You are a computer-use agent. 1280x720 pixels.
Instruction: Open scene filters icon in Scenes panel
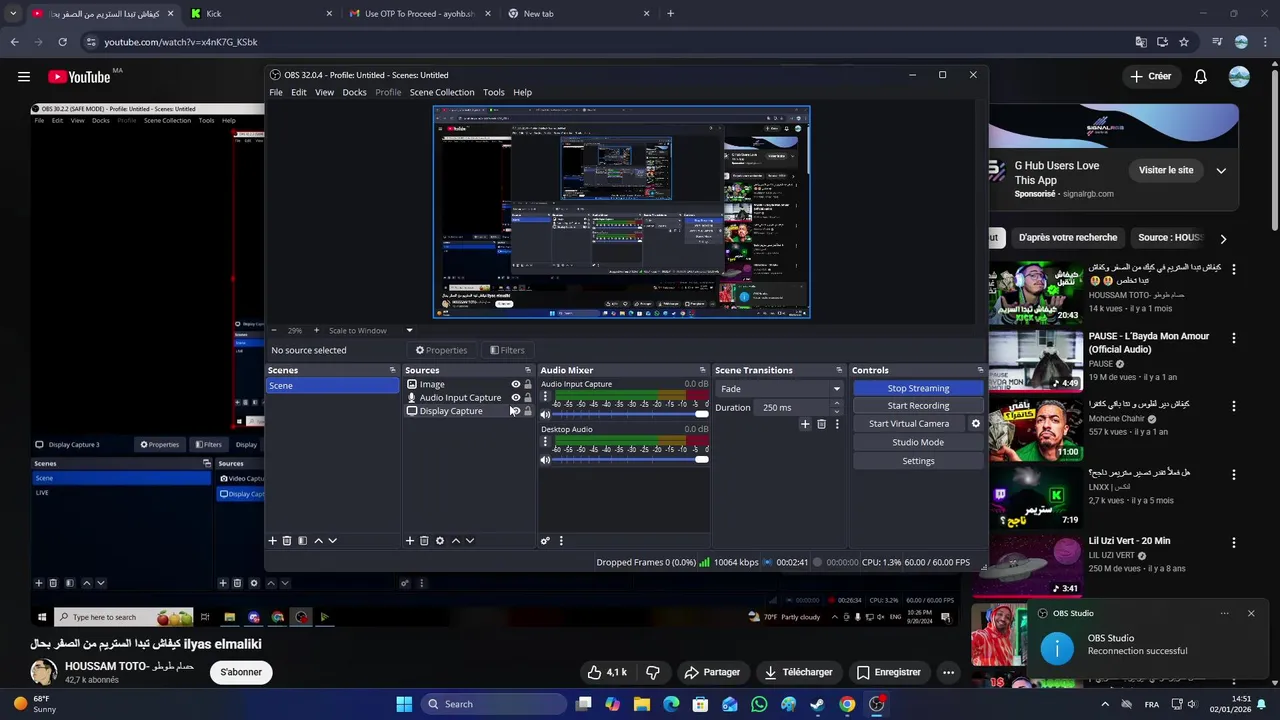(302, 541)
